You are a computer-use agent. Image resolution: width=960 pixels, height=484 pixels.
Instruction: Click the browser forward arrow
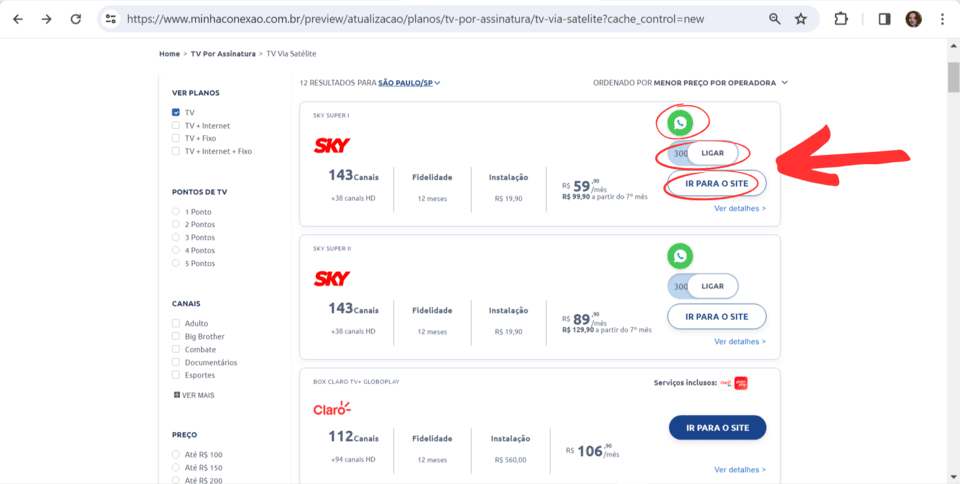point(47,19)
